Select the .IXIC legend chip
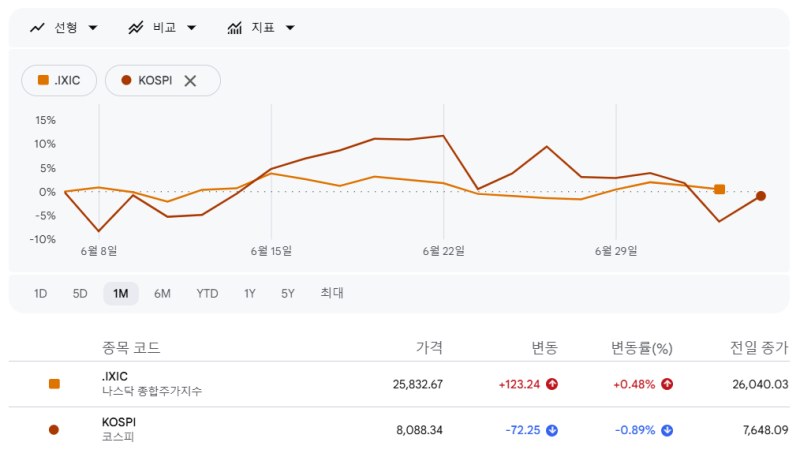Viewport: 800px width, 461px height. (59, 81)
